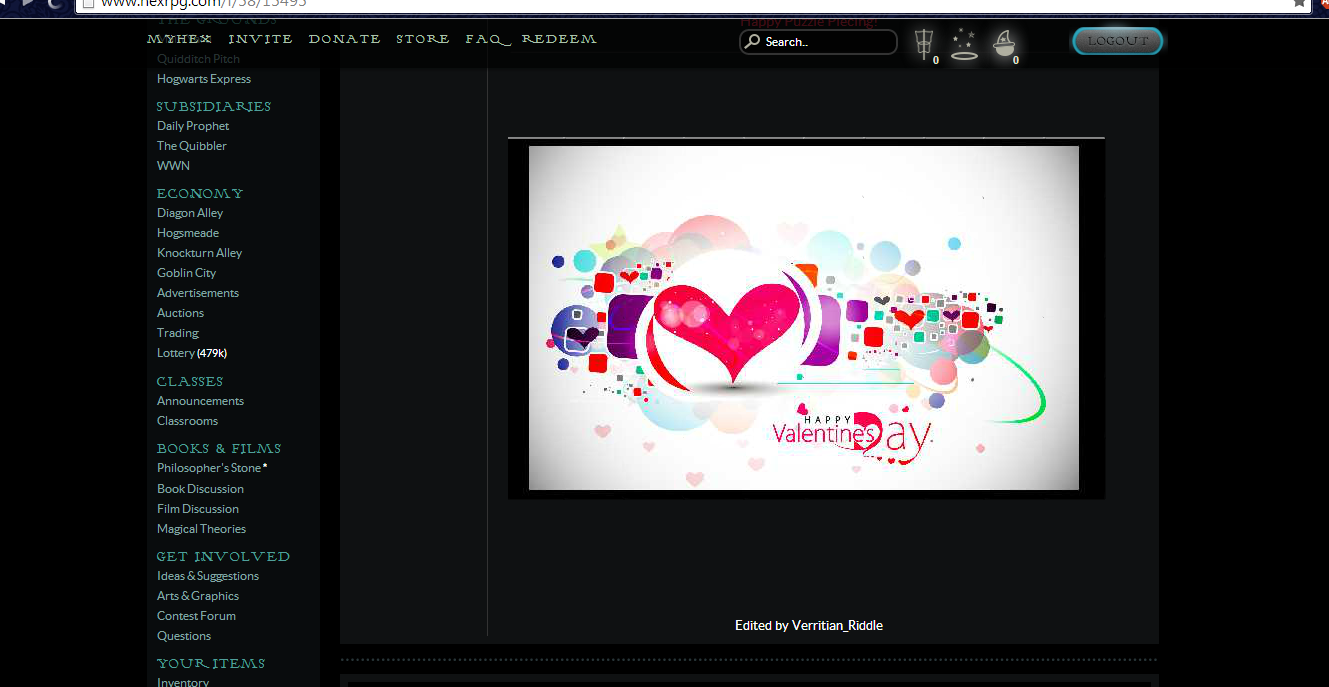
Task: Open class Announcements link
Action: (x=200, y=401)
